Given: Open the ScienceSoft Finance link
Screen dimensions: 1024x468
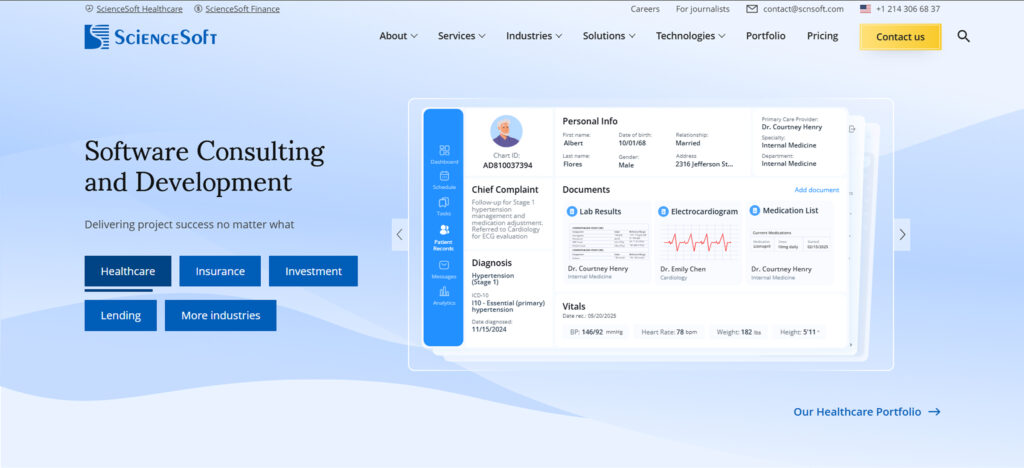Looking at the screenshot, I should 242,9.
